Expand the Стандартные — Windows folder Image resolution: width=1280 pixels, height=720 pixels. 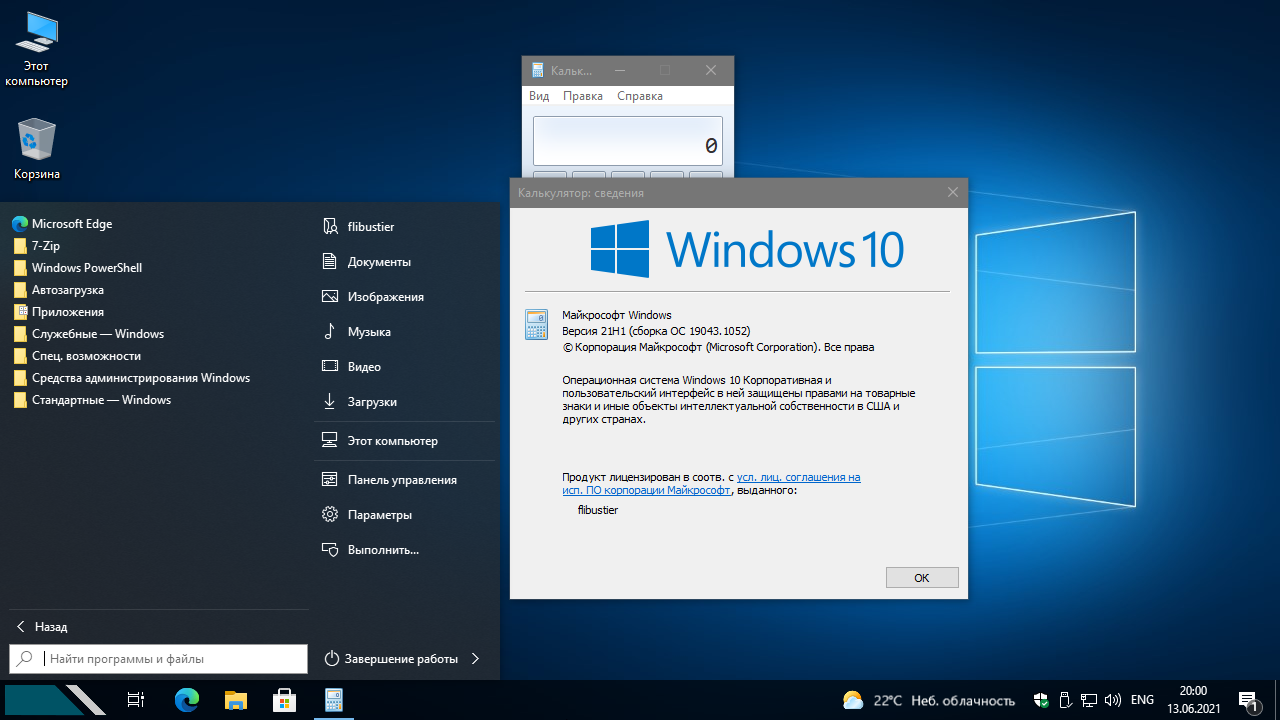coord(100,400)
